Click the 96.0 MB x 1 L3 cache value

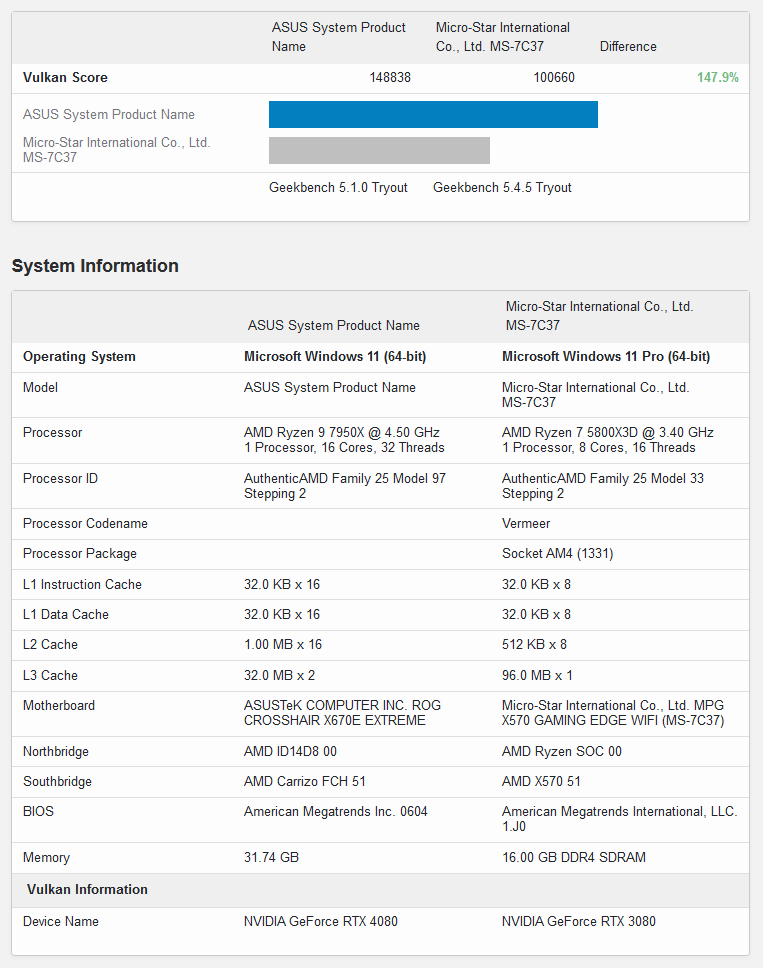coord(537,675)
